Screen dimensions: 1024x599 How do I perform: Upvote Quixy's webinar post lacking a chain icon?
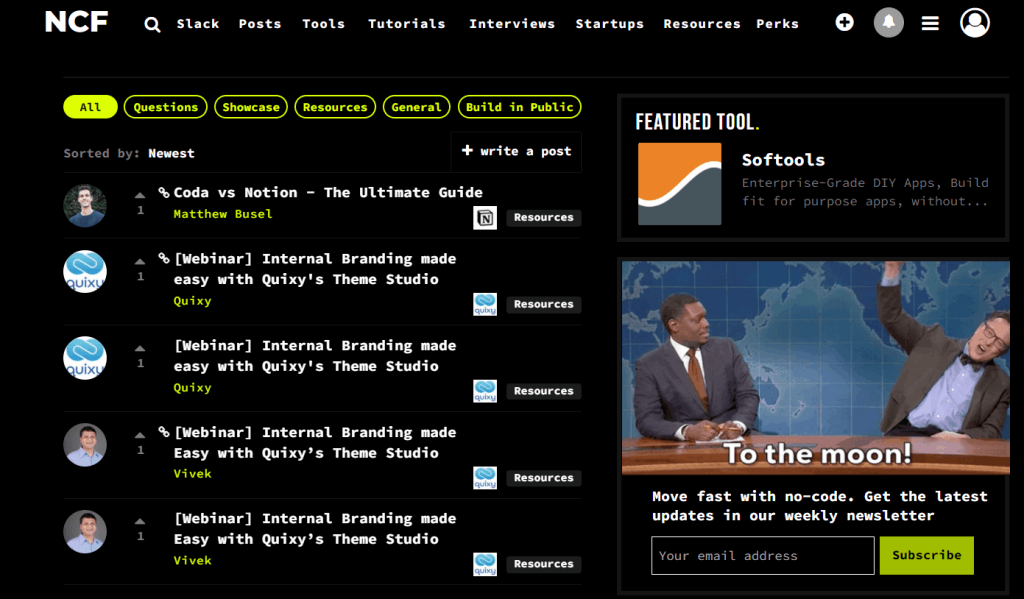140,348
